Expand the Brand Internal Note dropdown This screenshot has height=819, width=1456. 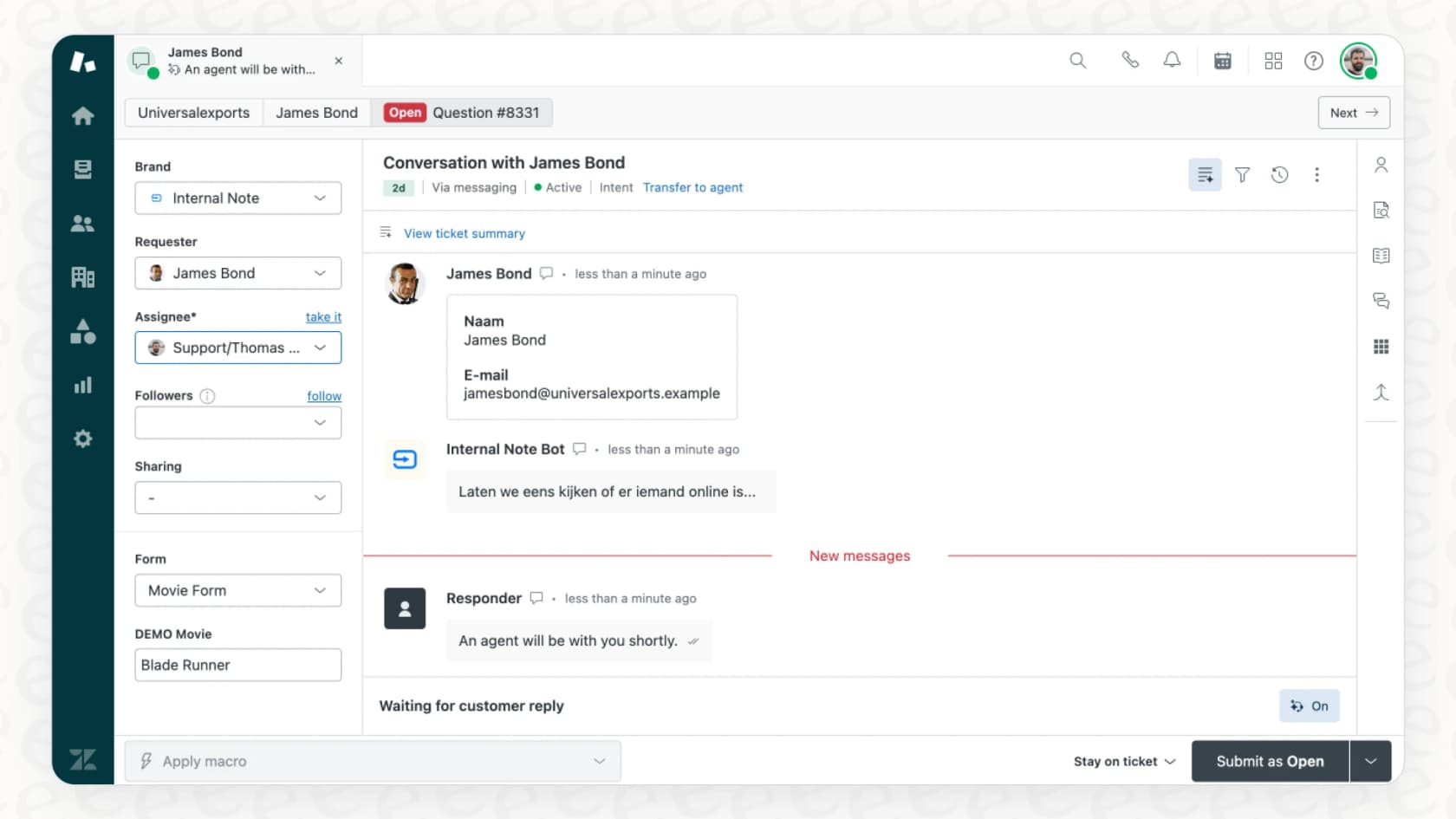(238, 198)
